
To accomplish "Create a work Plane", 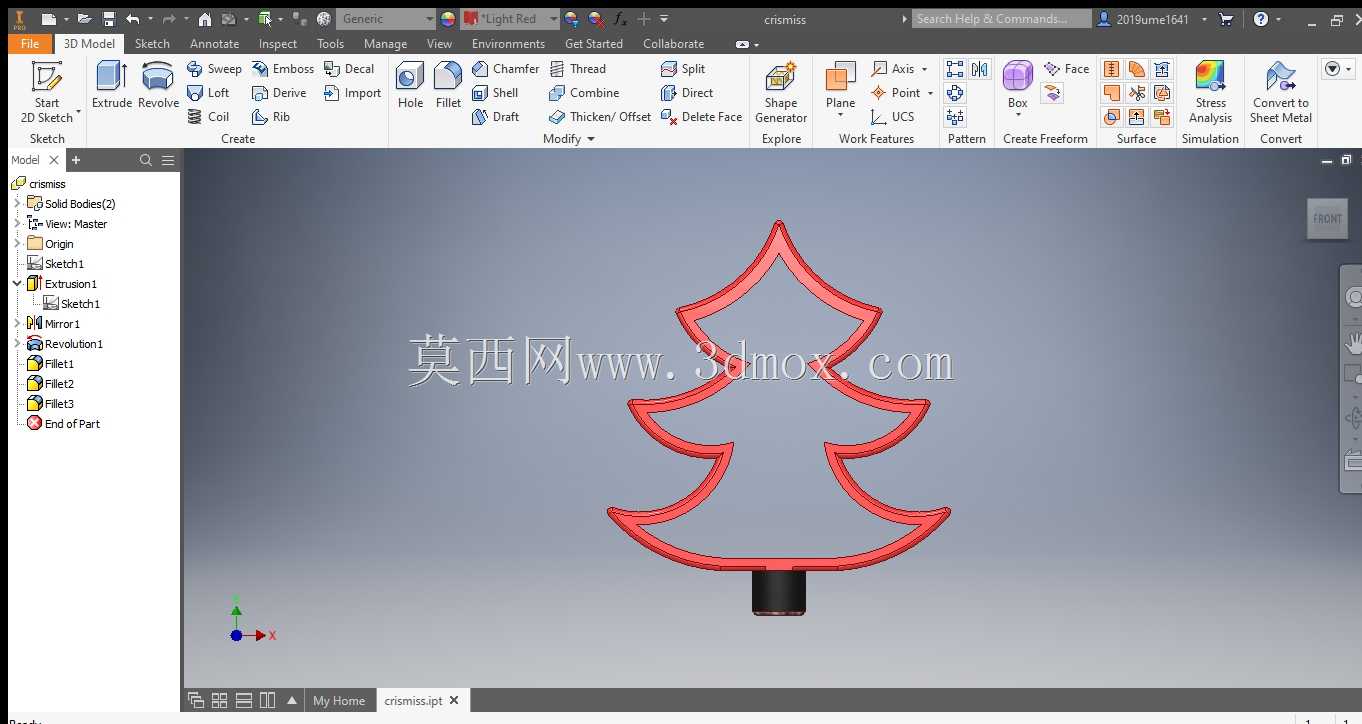I will pyautogui.click(x=840, y=83).
